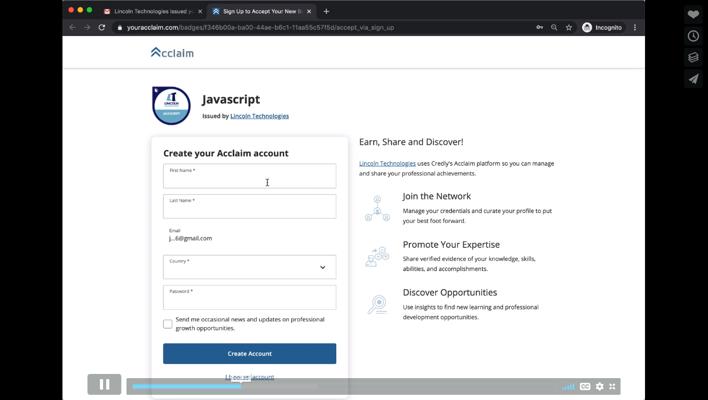Viewport: 708px width, 400px height.
Task: Click the Create Account button
Action: point(250,353)
